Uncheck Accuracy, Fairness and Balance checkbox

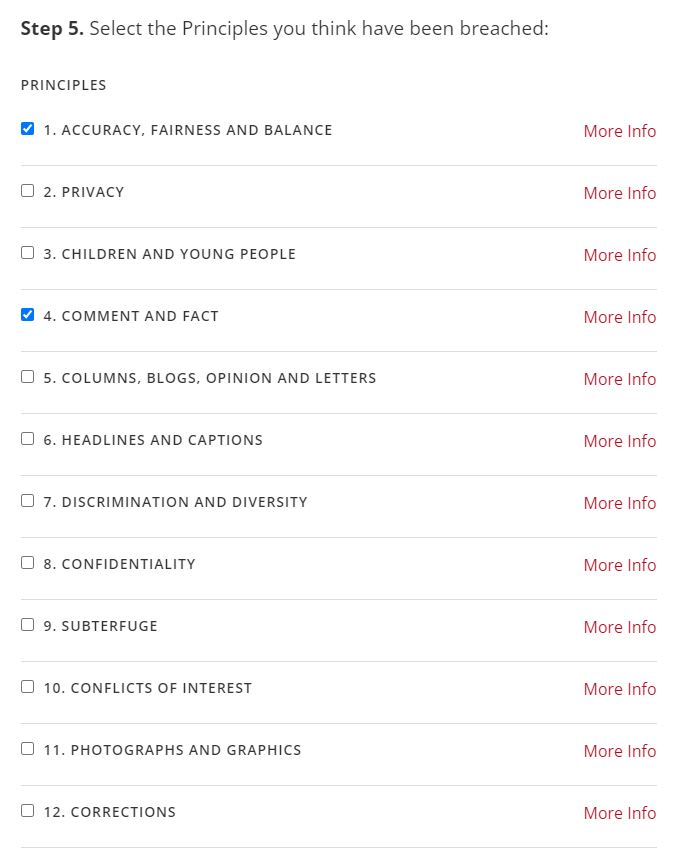click(x=27, y=128)
